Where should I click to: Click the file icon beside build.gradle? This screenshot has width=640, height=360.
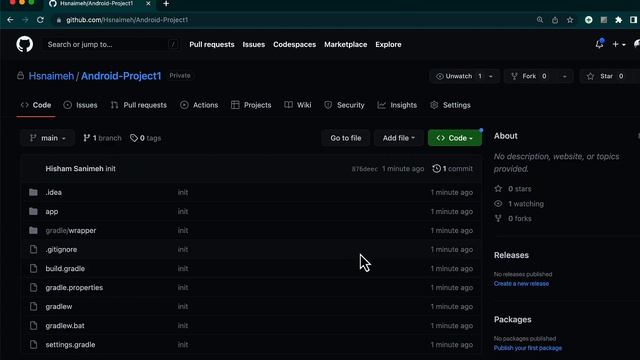(x=33, y=268)
